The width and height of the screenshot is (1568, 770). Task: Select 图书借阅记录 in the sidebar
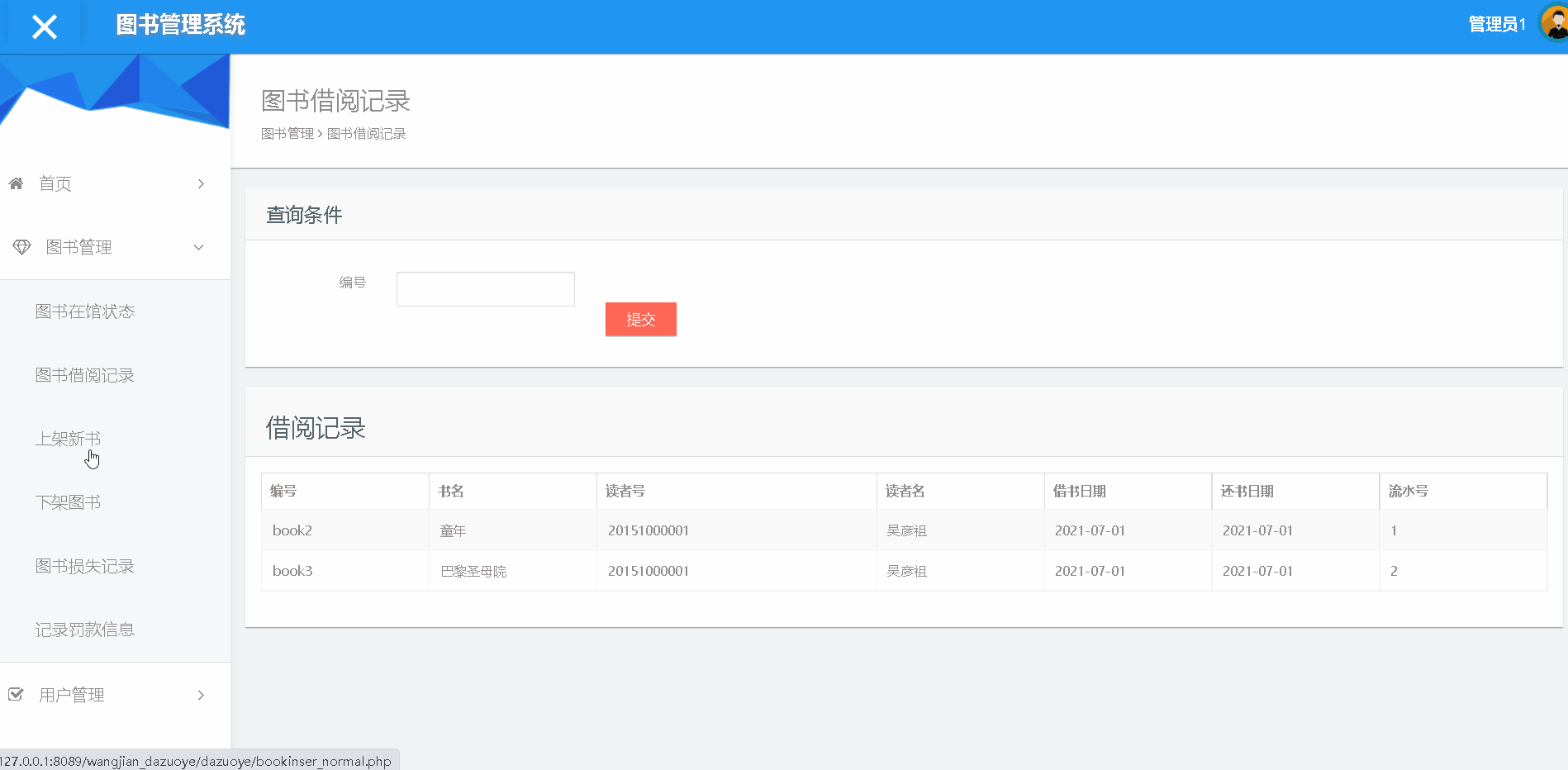85,375
